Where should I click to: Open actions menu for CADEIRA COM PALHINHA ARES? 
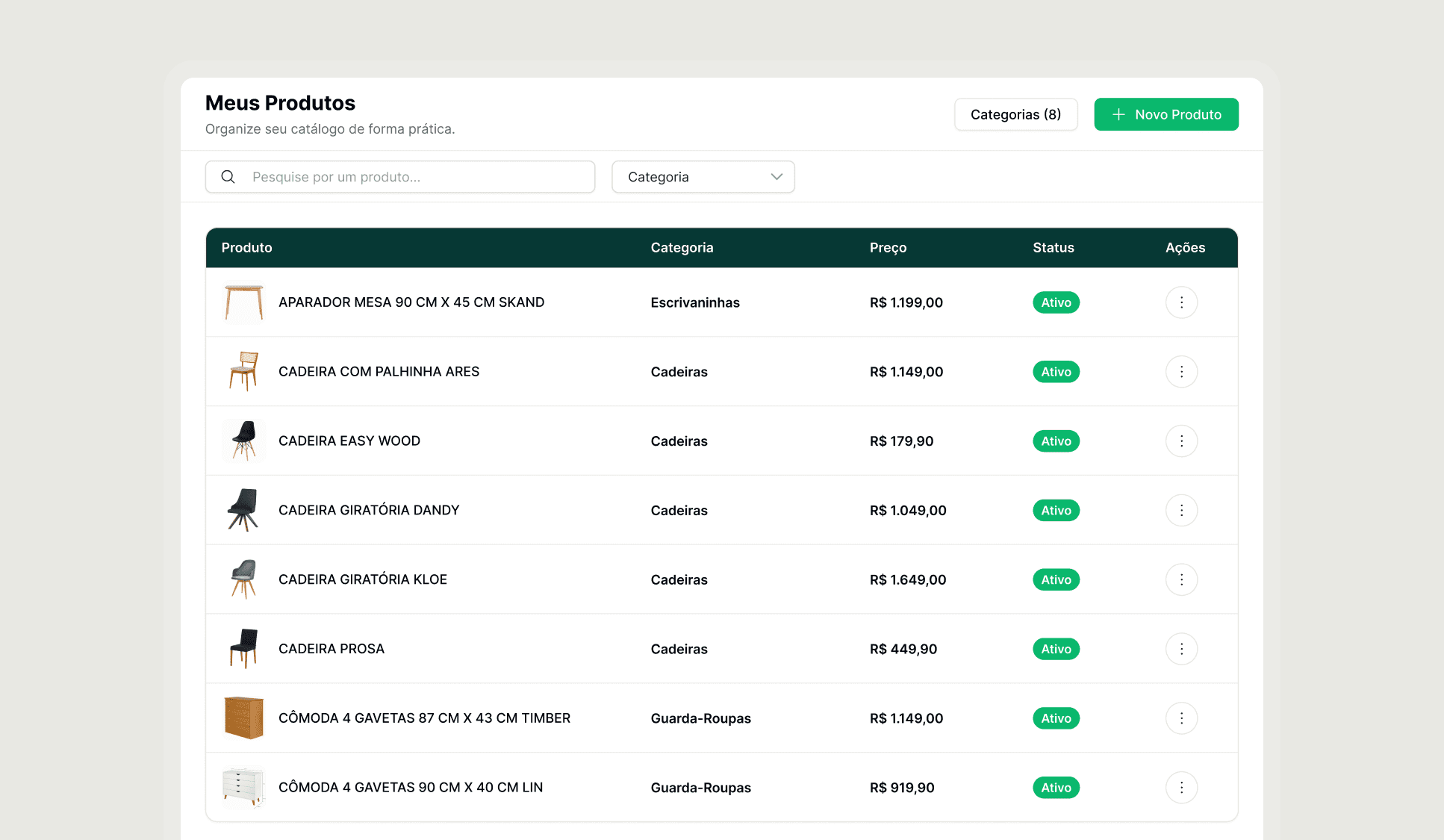pyautogui.click(x=1181, y=372)
